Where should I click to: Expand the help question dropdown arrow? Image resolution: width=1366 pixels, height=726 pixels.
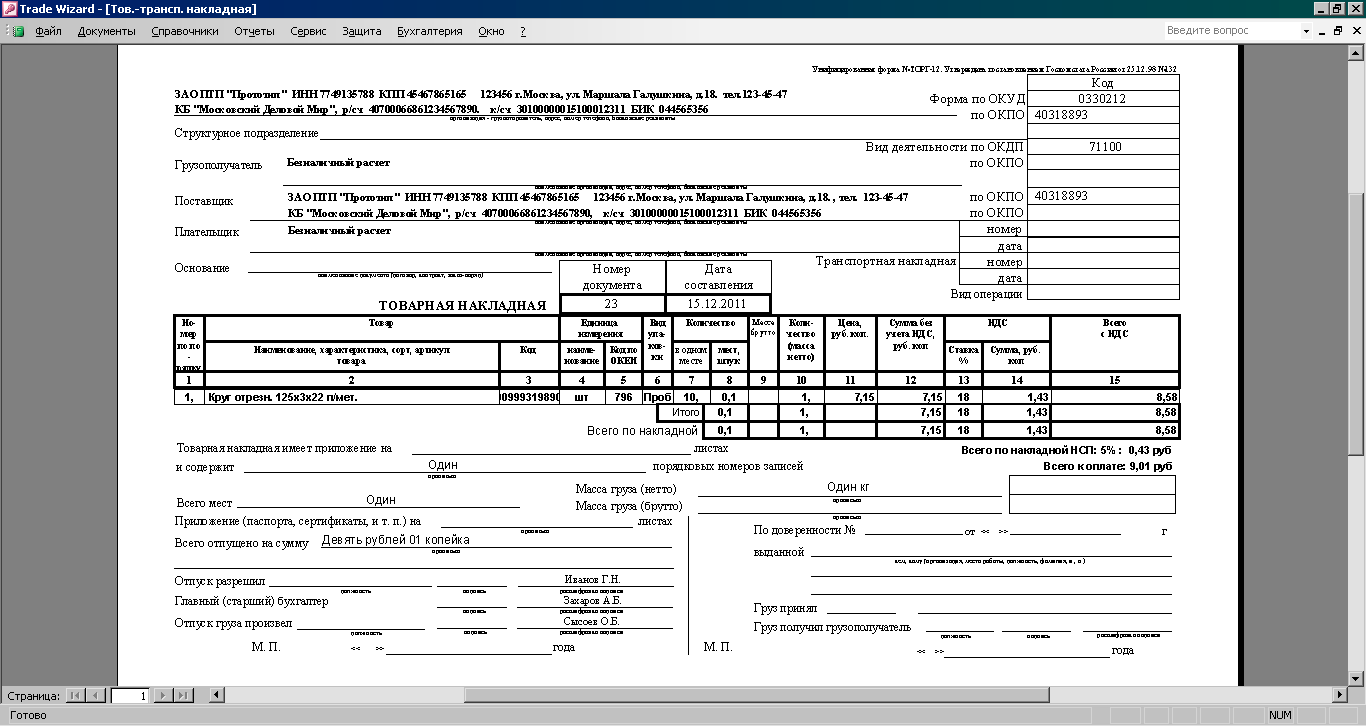tap(1306, 31)
